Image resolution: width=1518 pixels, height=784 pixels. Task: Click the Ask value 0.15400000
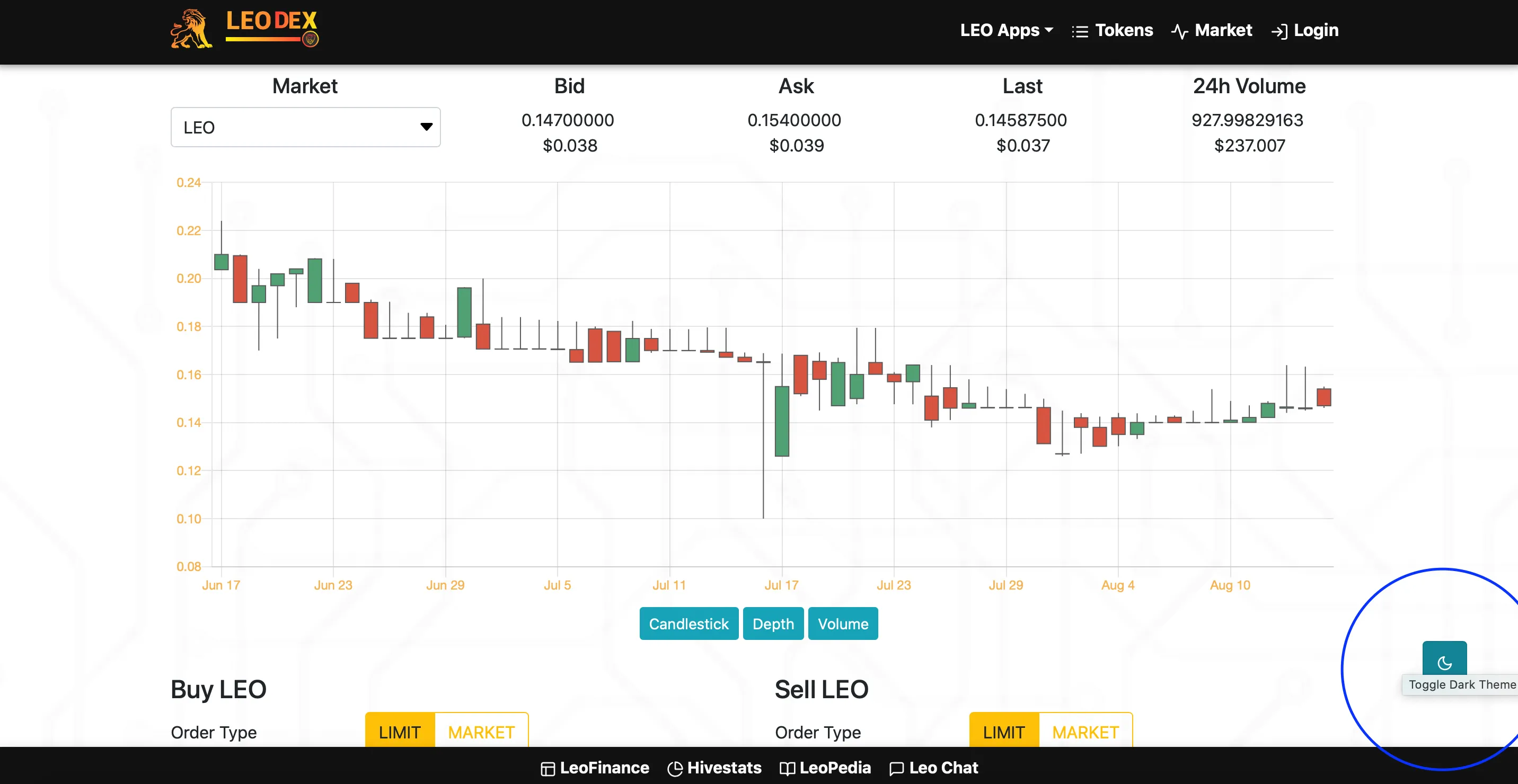point(795,120)
